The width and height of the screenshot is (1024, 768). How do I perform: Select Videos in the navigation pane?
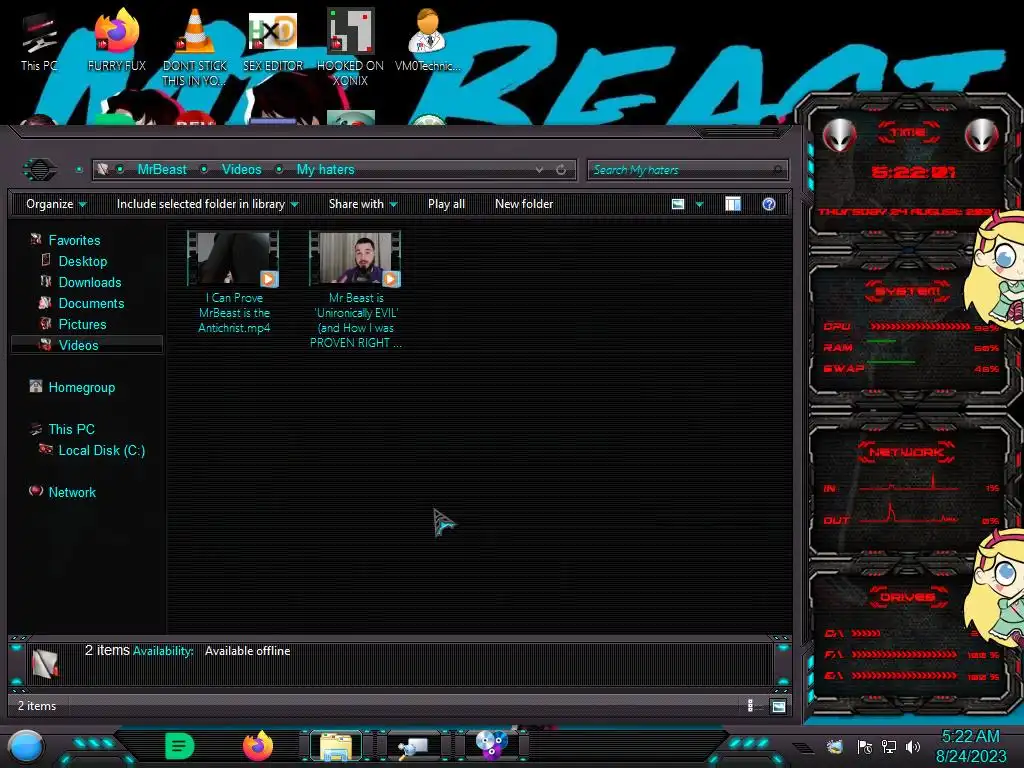[87, 345]
